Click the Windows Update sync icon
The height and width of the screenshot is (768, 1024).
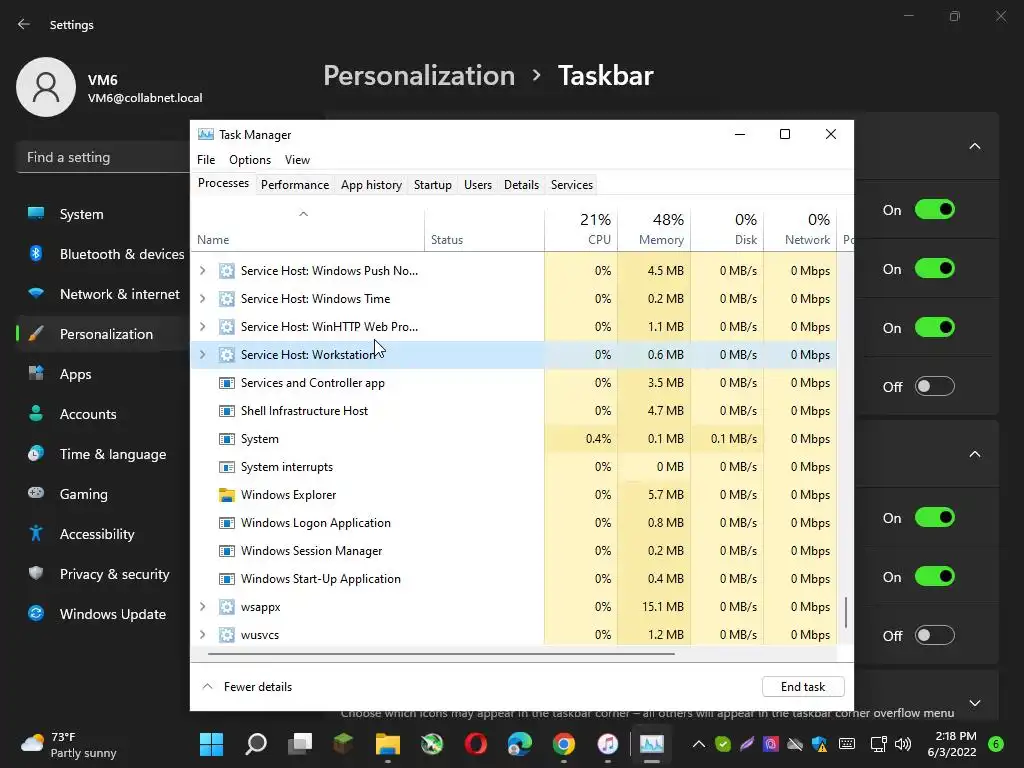[x=36, y=613]
